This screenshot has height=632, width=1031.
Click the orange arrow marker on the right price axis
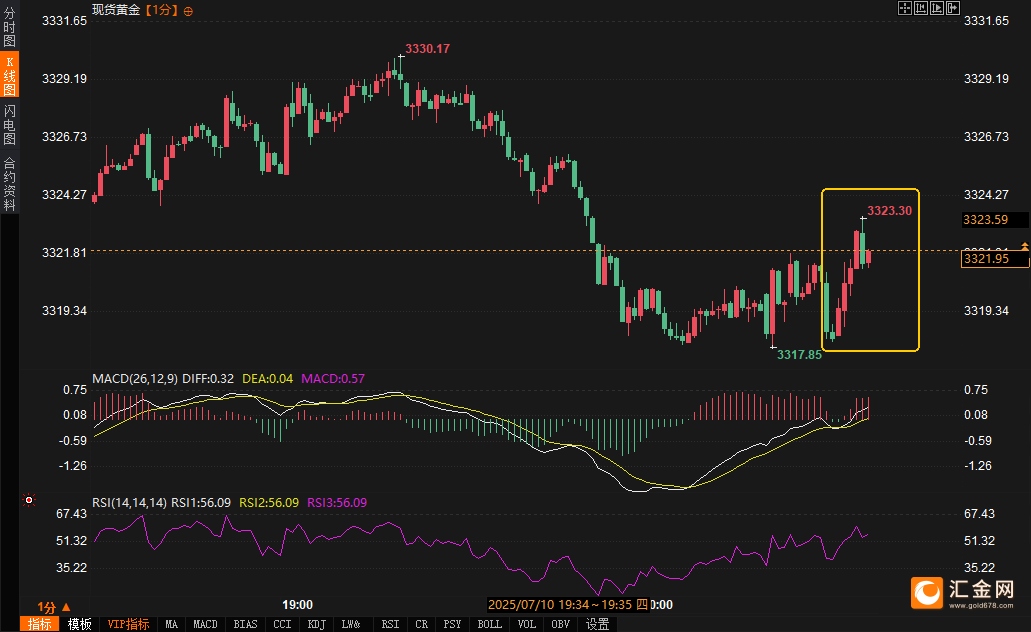(1024, 246)
